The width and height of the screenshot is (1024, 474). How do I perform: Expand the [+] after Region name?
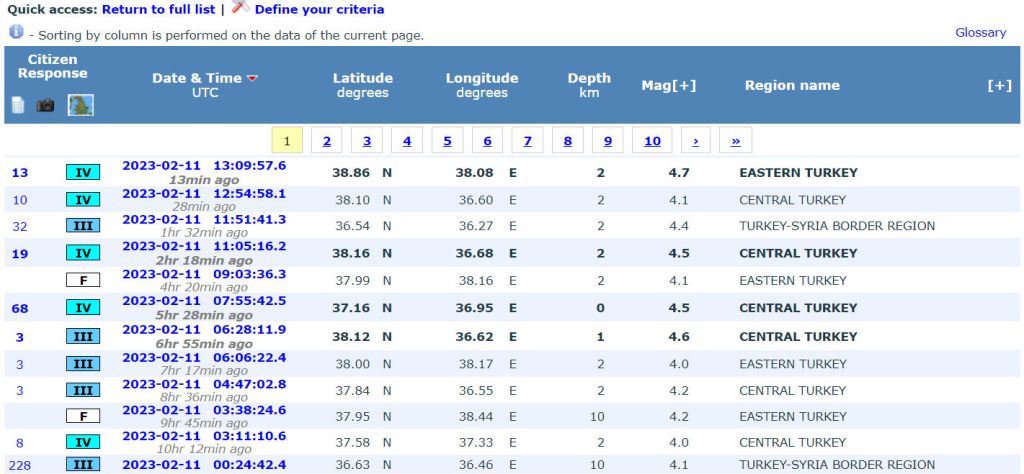tap(999, 86)
